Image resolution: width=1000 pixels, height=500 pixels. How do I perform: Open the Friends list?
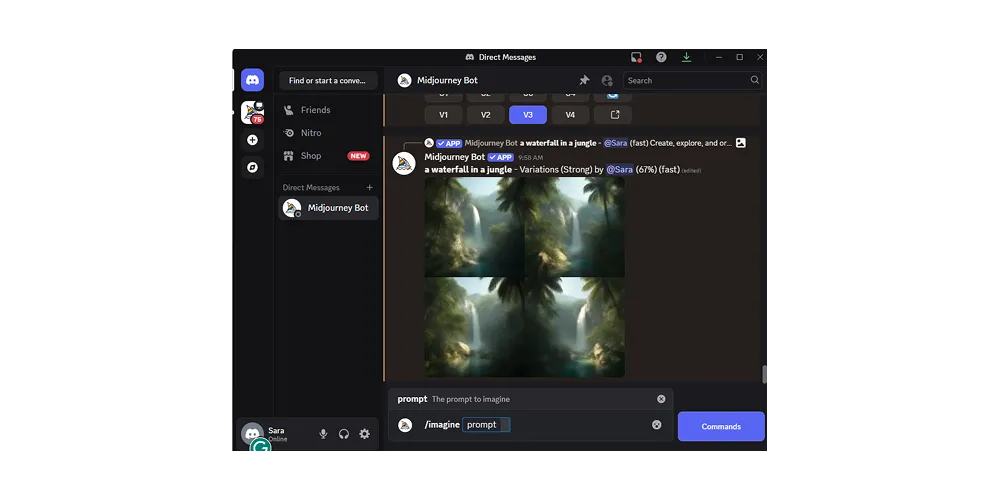pyautogui.click(x=328, y=110)
